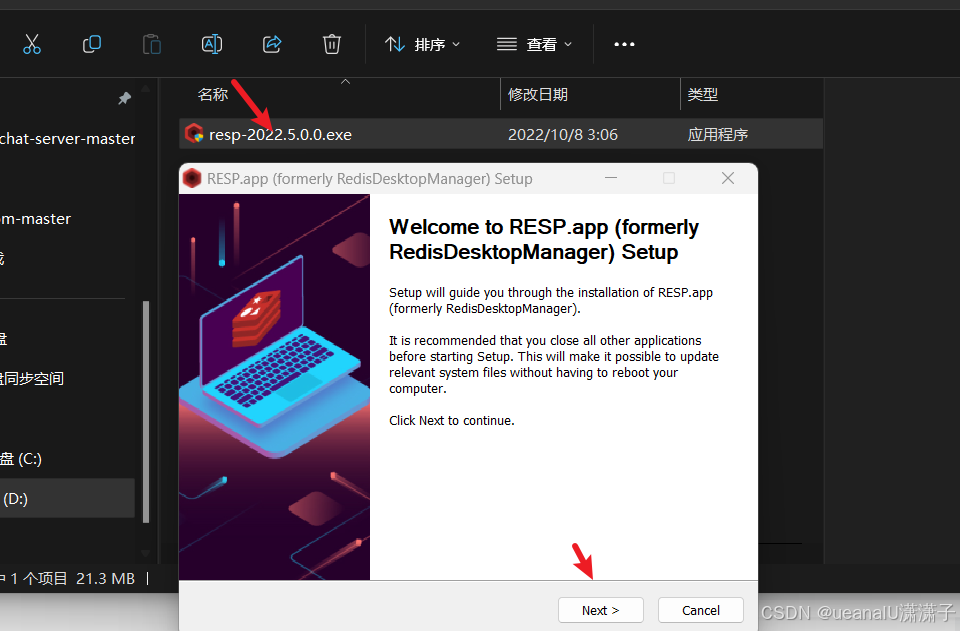Click the Copy icon in Explorer toolbar
This screenshot has height=631, width=960.
pos(92,44)
